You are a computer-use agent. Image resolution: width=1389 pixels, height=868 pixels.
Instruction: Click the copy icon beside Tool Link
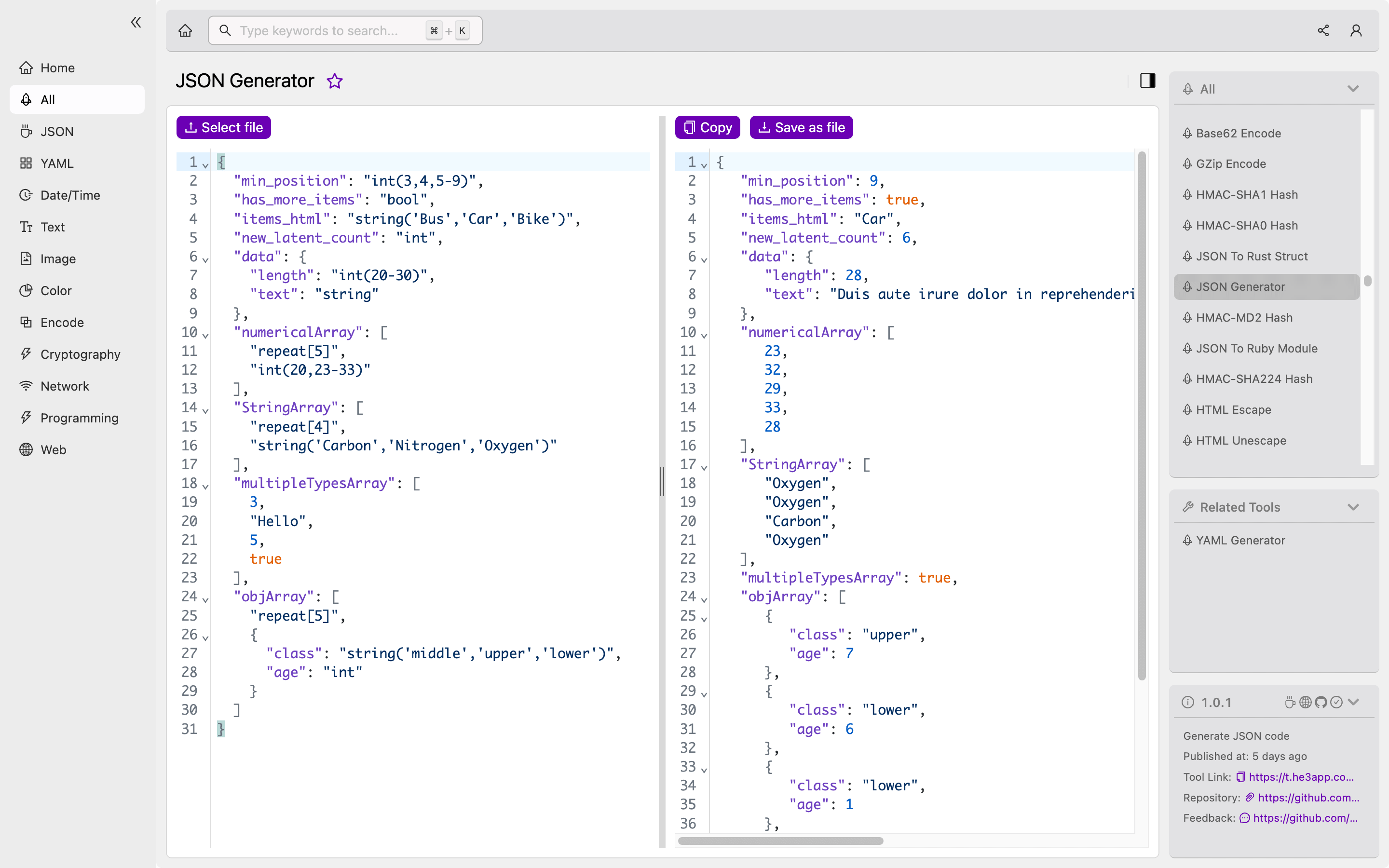1241,777
